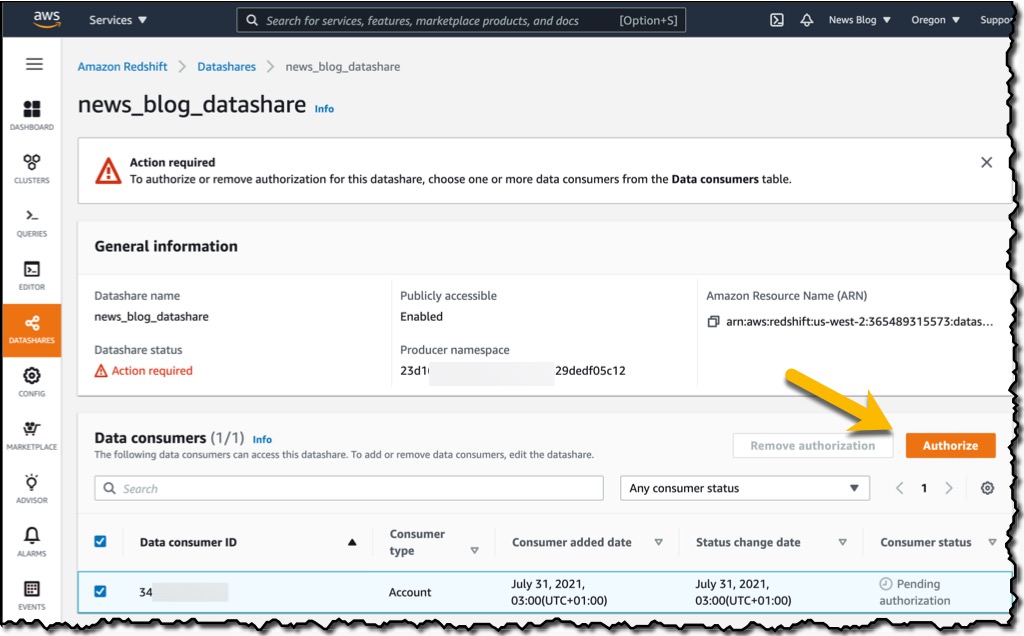Go to previous page of consumers

click(899, 488)
